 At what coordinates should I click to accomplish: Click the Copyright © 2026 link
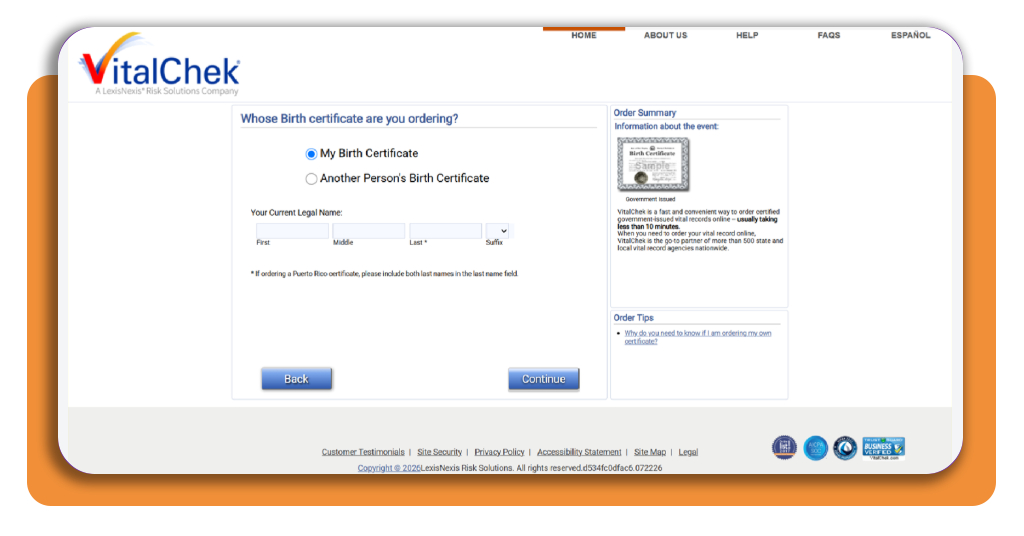tap(389, 468)
